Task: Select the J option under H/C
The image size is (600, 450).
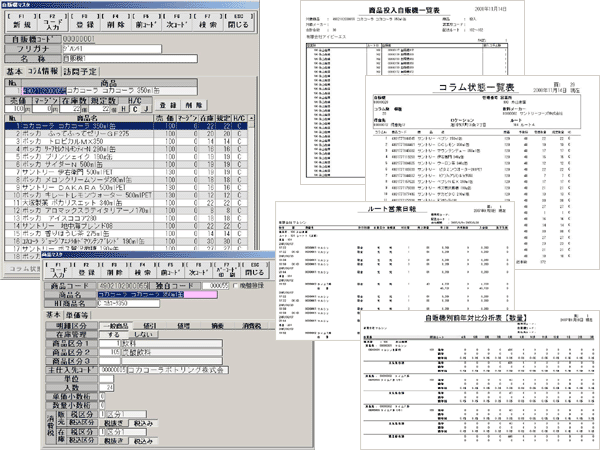Action: [145, 107]
